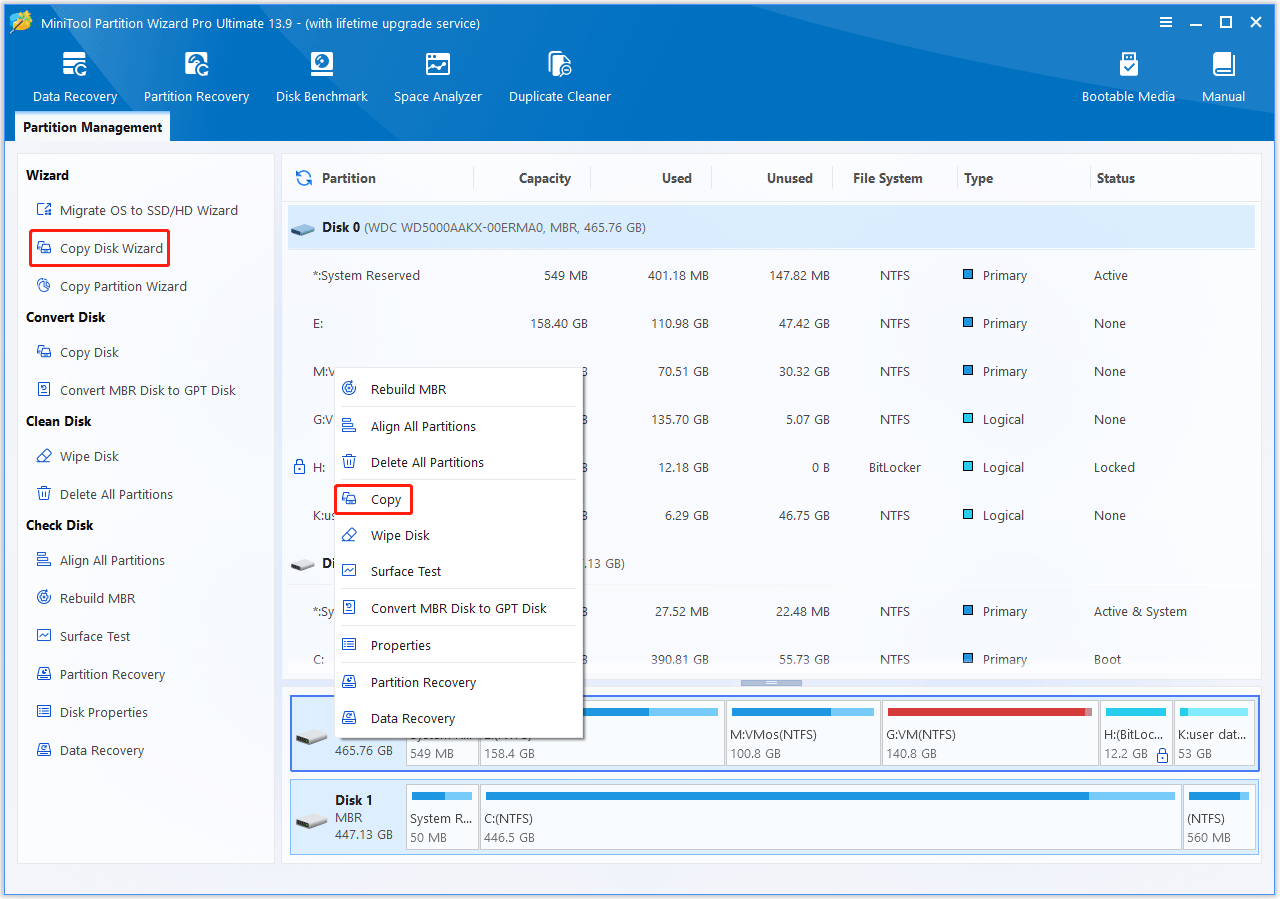Click Rebuild MBR in the sidebar
Screen dimensions: 1280x899
pyautogui.click(x=86, y=598)
